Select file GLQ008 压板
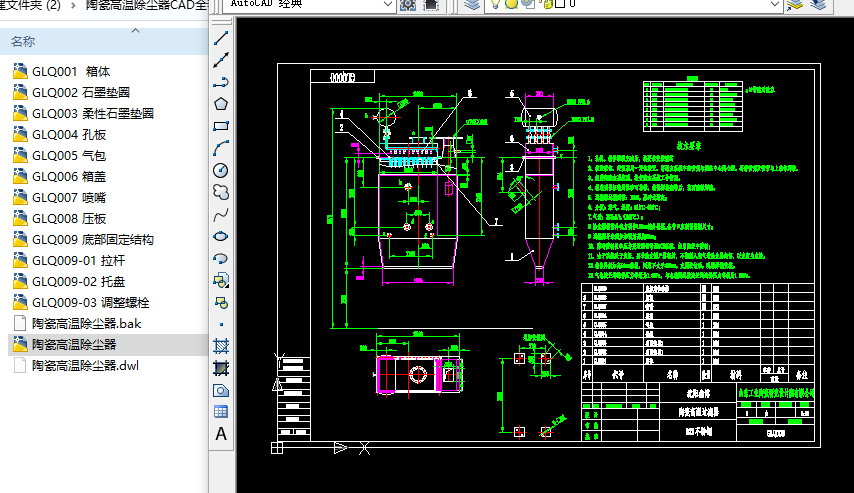The height and width of the screenshot is (493, 854). tap(69, 219)
